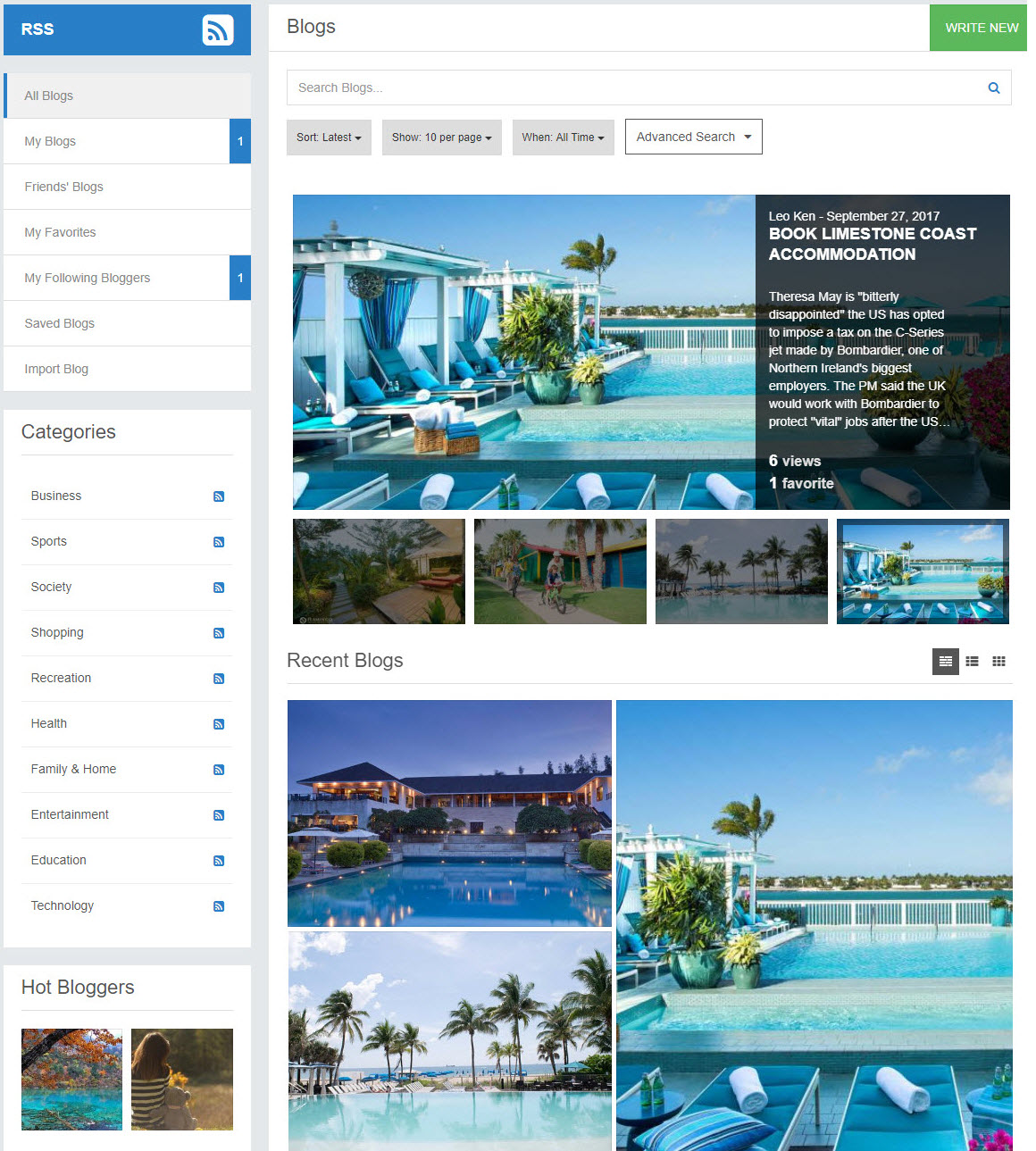Open My Following Bloggers menu item
This screenshot has height=1151, width=1036.
pyautogui.click(x=127, y=278)
